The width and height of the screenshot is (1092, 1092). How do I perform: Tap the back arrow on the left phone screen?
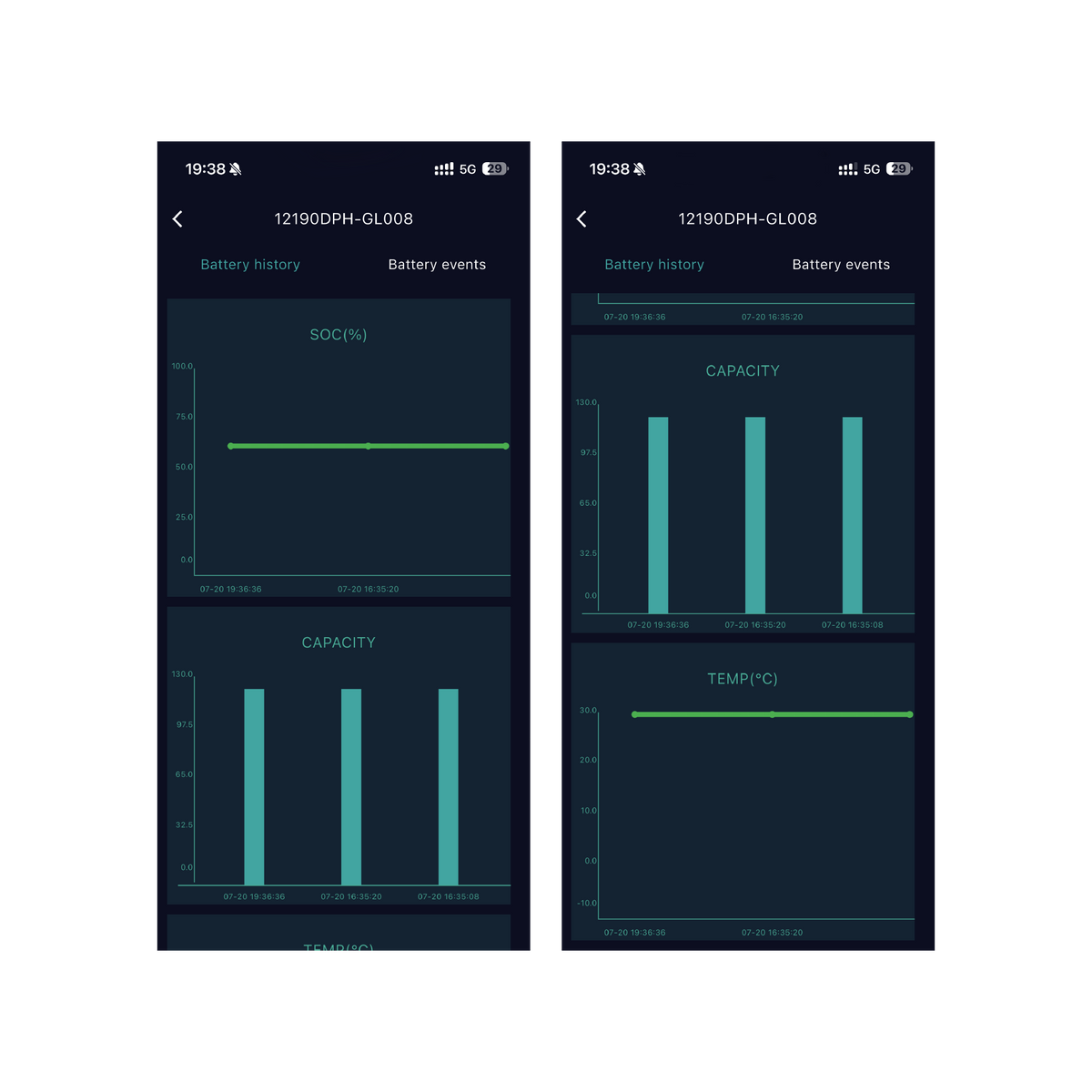coord(177,219)
